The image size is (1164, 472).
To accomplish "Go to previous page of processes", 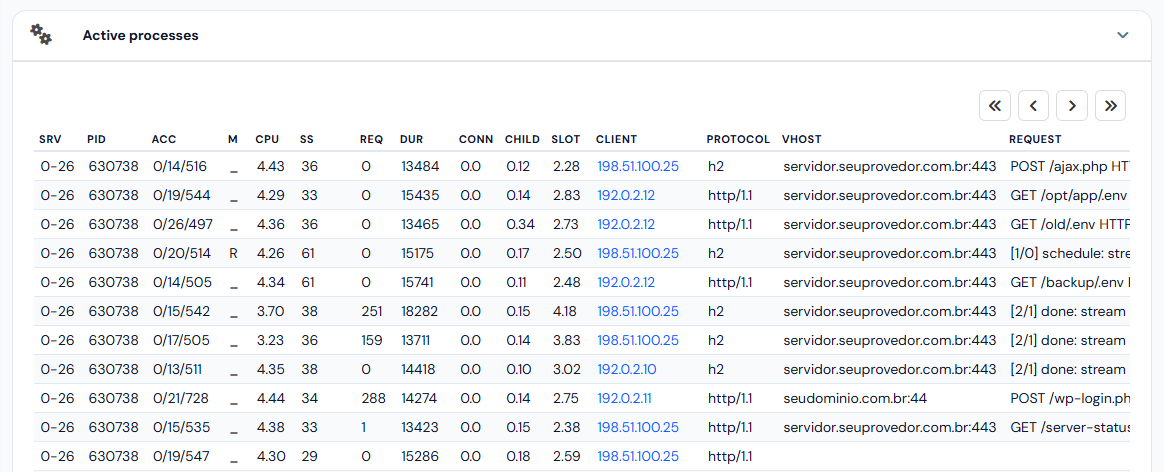I will point(1033,106).
